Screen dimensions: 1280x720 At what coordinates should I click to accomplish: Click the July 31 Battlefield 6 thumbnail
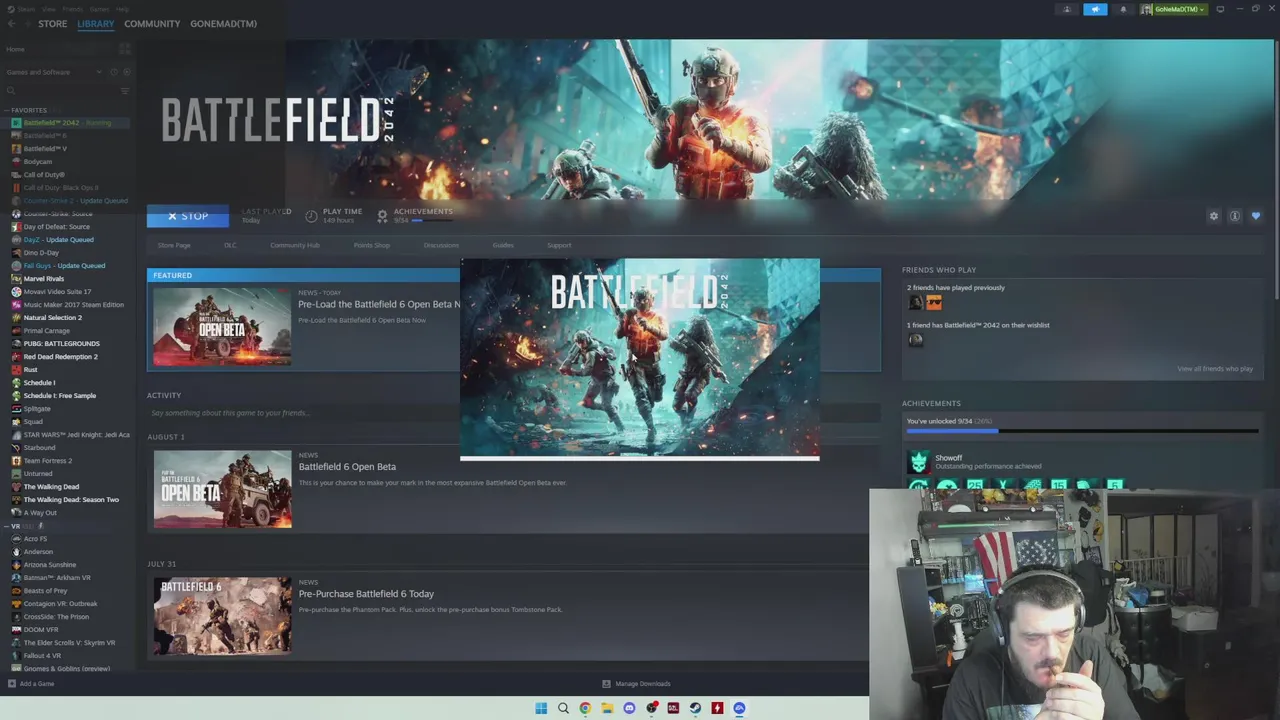click(x=222, y=616)
